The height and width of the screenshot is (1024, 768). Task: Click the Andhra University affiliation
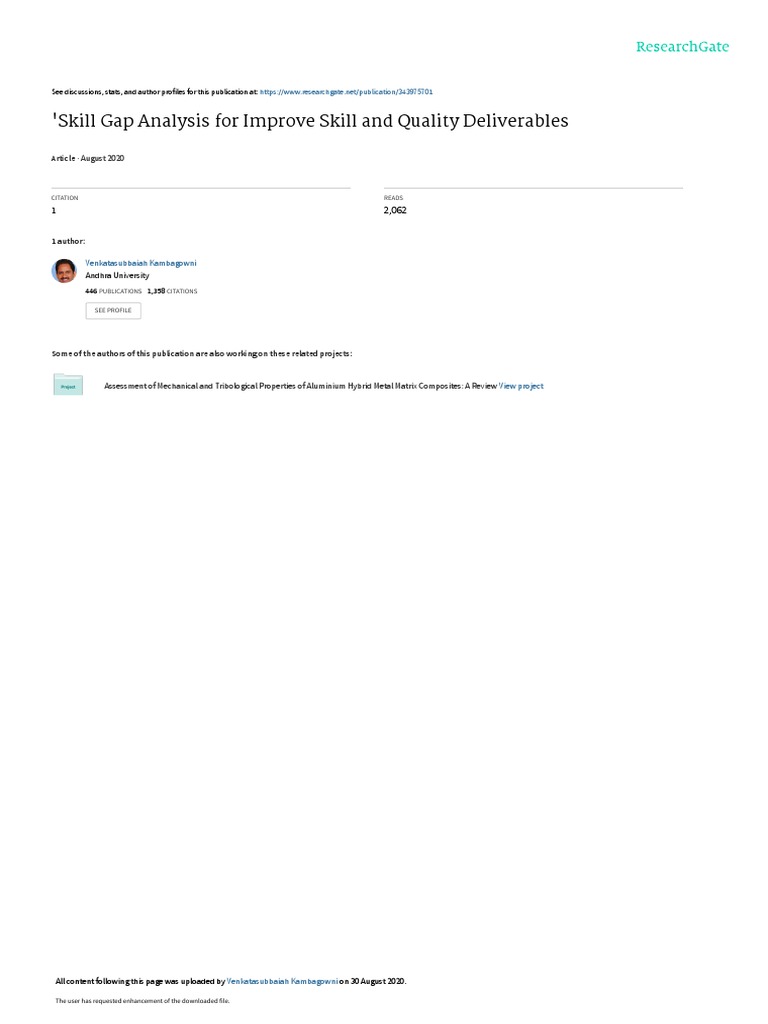117,276
